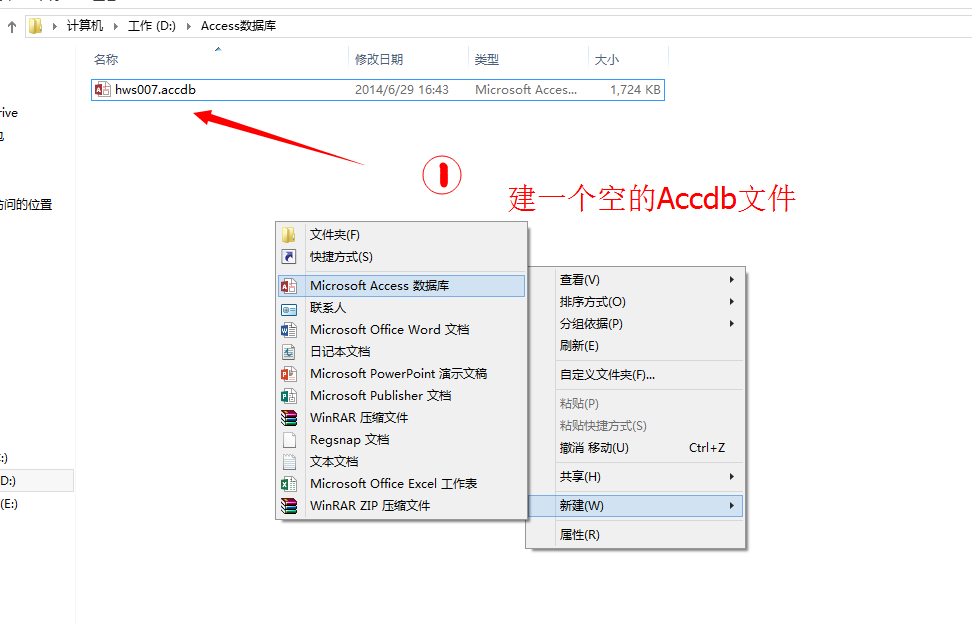Screen dimensions: 972x625
Task: Click the folder icon in the address bar
Action: (x=36, y=25)
